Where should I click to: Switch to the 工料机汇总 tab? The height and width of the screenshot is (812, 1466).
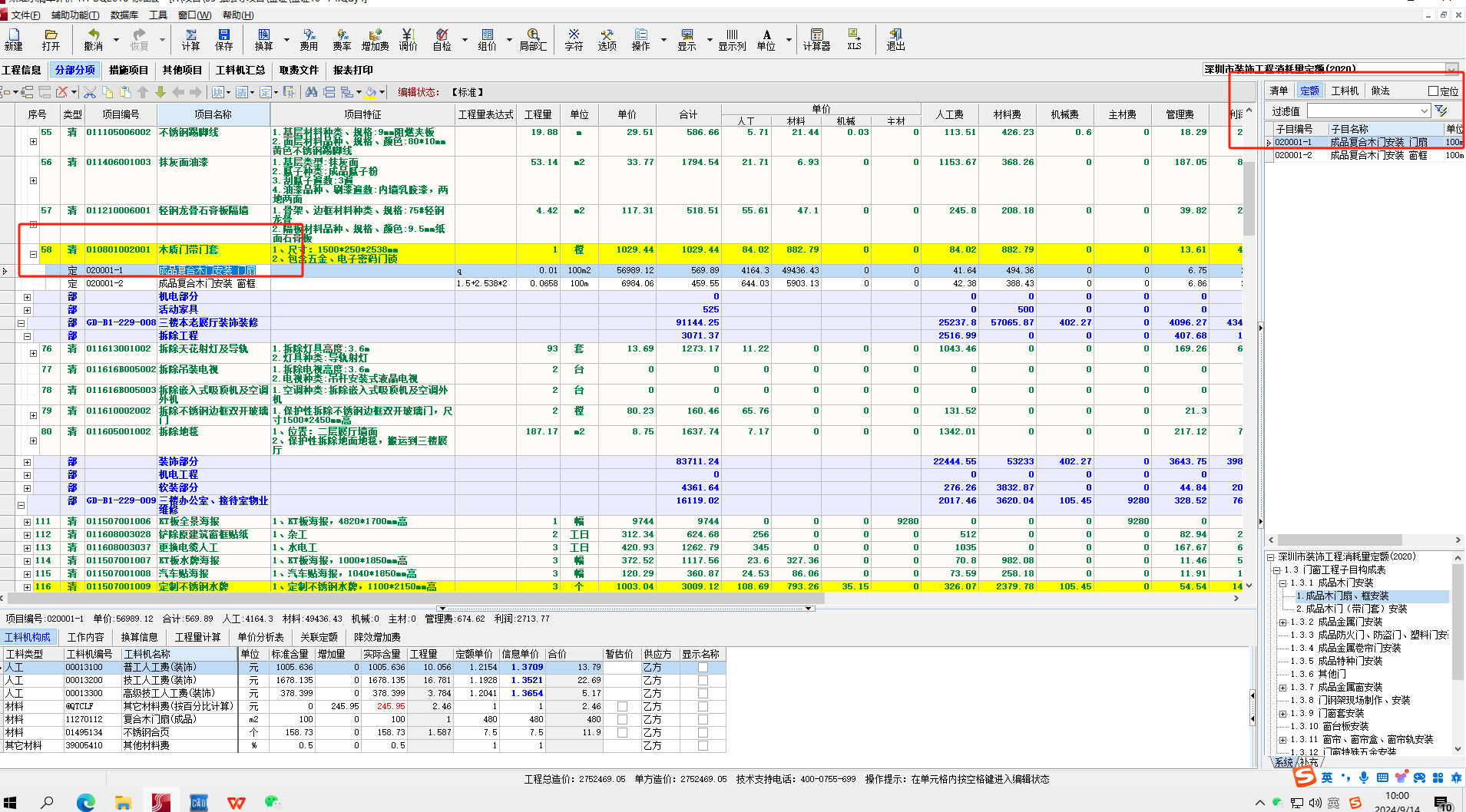click(240, 70)
